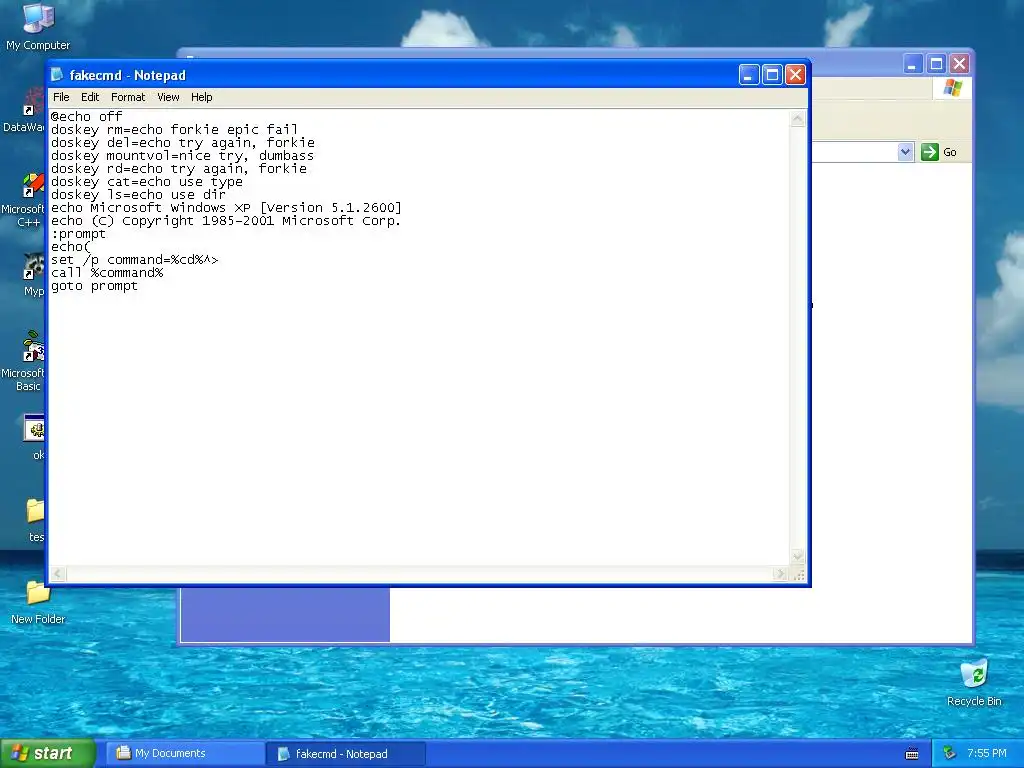Close the fakecmd Notepad window
The image size is (1024, 768).
[x=795, y=75]
